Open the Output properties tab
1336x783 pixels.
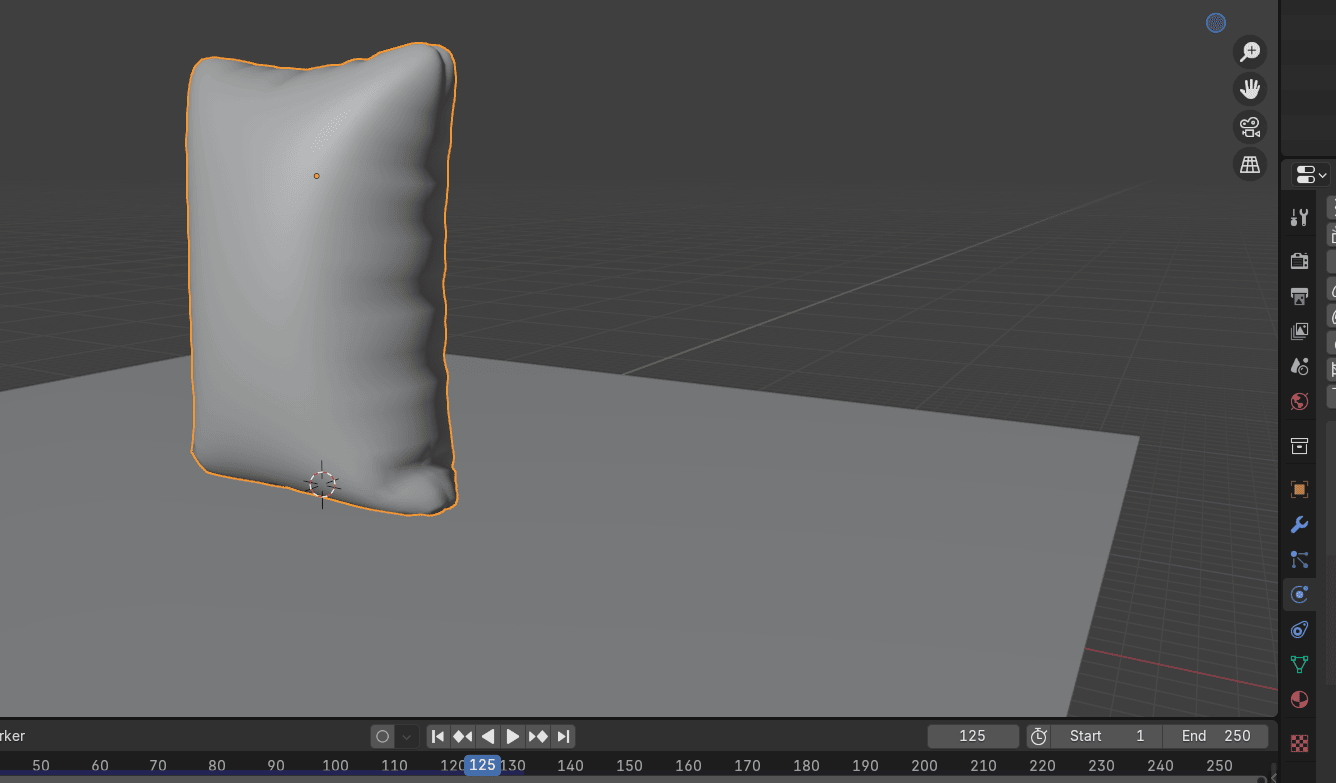[1299, 296]
